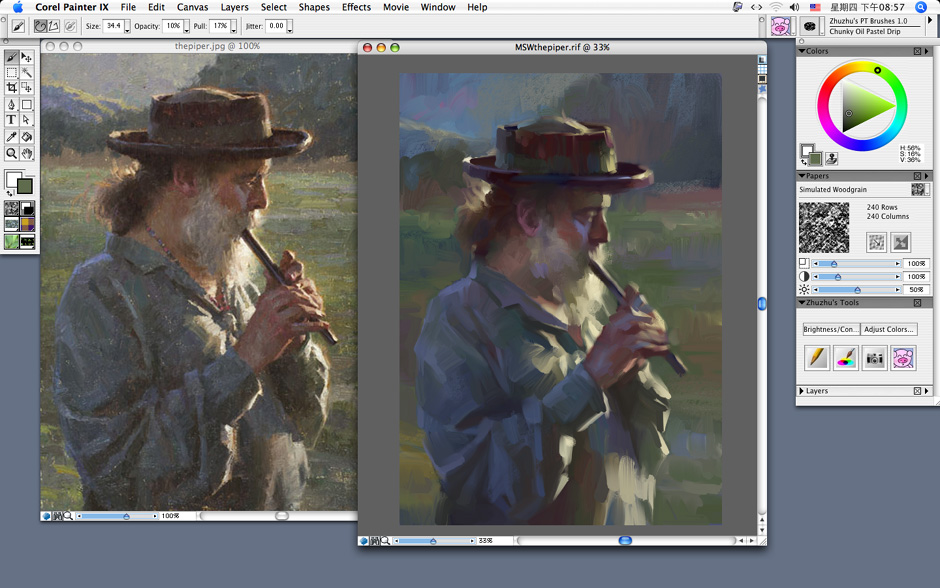Swap main and additional colors in toolbox
Viewport: 940px width, 588px height.
point(10,193)
